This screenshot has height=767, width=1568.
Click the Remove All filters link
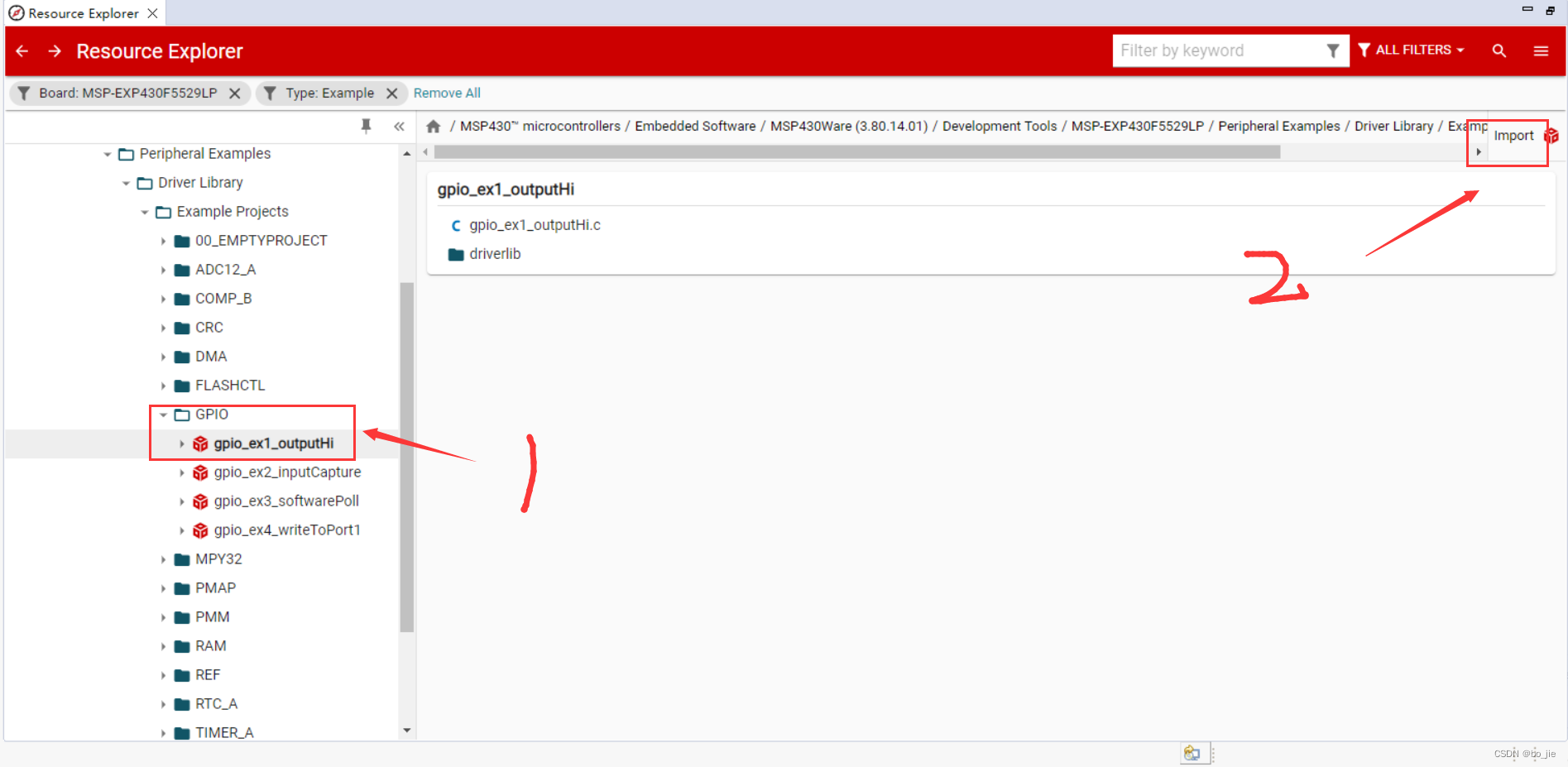pyautogui.click(x=447, y=93)
